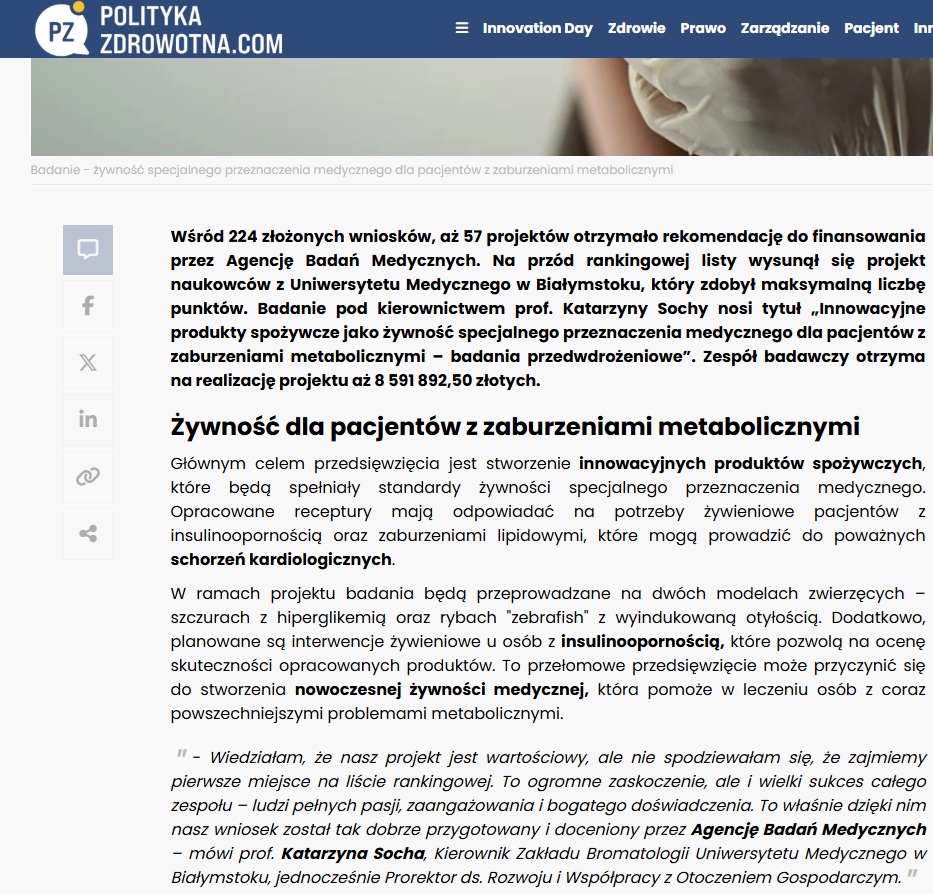Go to Zdrowie section
Screen dimensions: 933x894
pos(636,28)
